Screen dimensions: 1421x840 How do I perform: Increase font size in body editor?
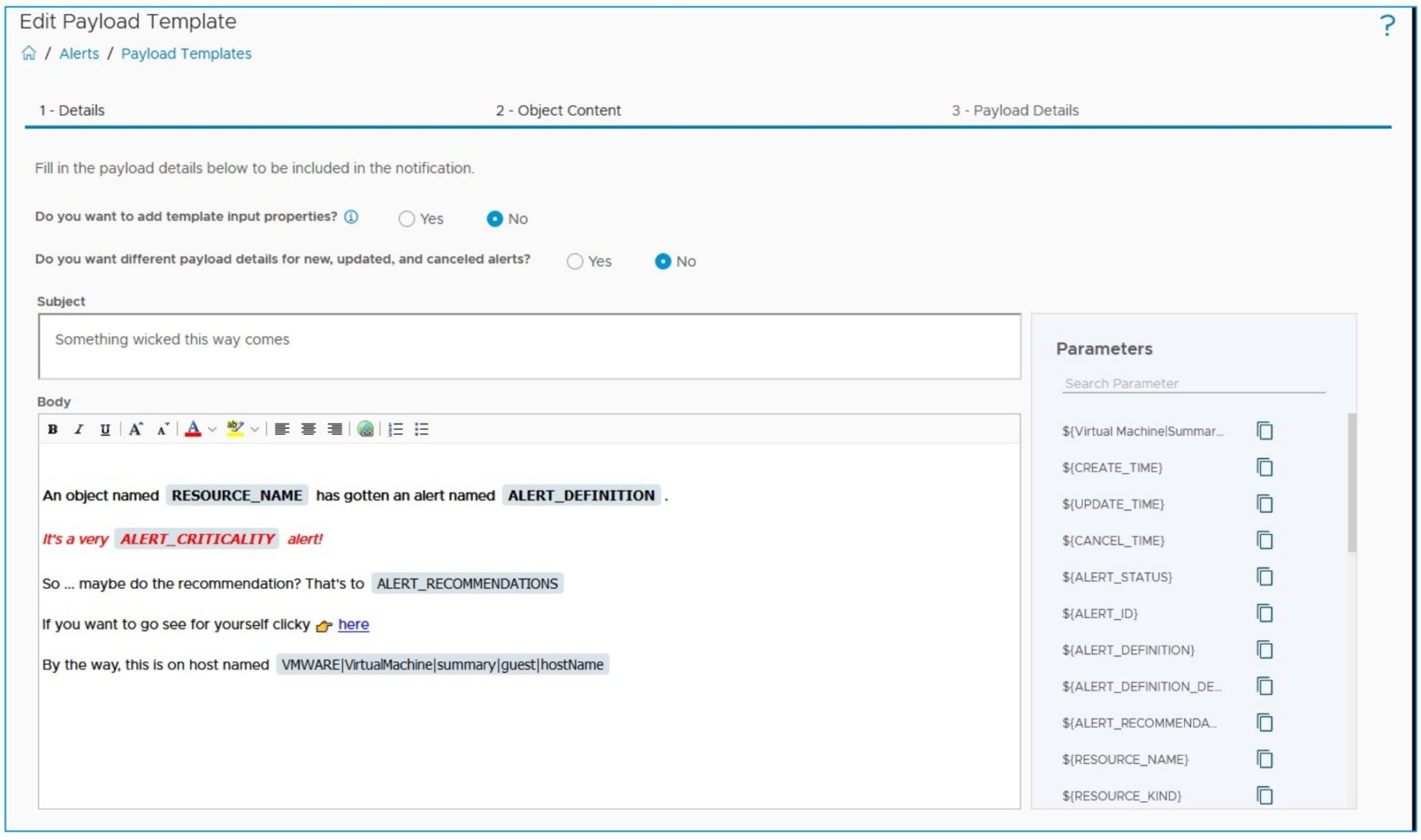coord(135,429)
